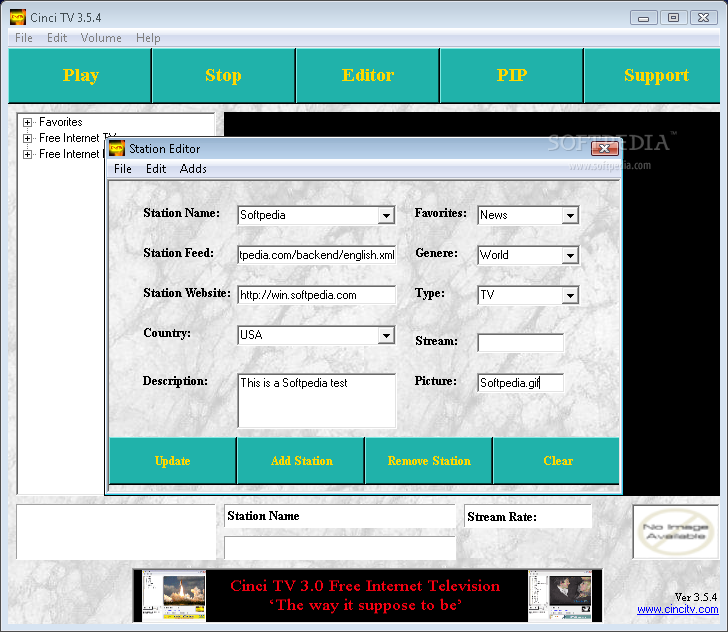Viewport: 728px width, 632px height.
Task: Open the Adds menu
Action: click(x=193, y=169)
